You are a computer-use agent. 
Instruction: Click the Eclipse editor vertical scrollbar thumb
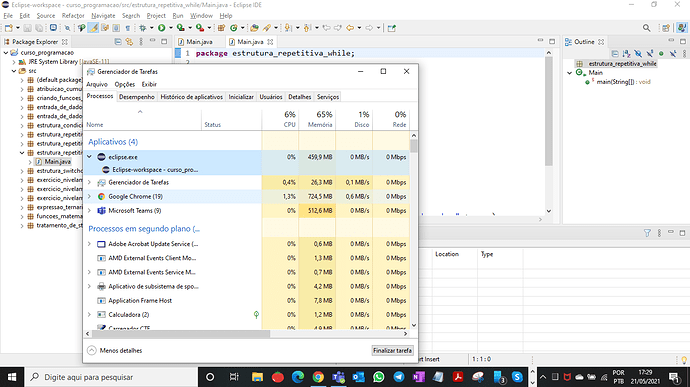[x=549, y=111]
